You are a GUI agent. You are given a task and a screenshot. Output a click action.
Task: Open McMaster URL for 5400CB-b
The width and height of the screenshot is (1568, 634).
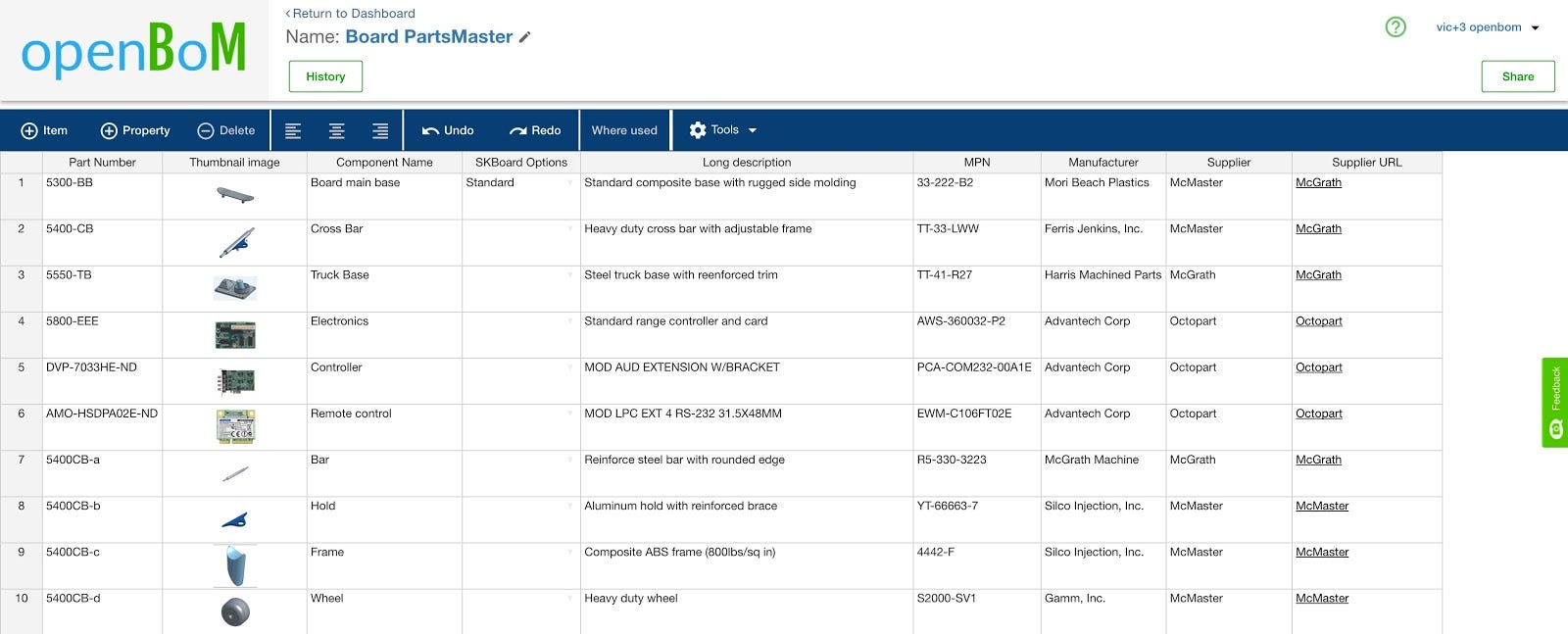[x=1322, y=507]
